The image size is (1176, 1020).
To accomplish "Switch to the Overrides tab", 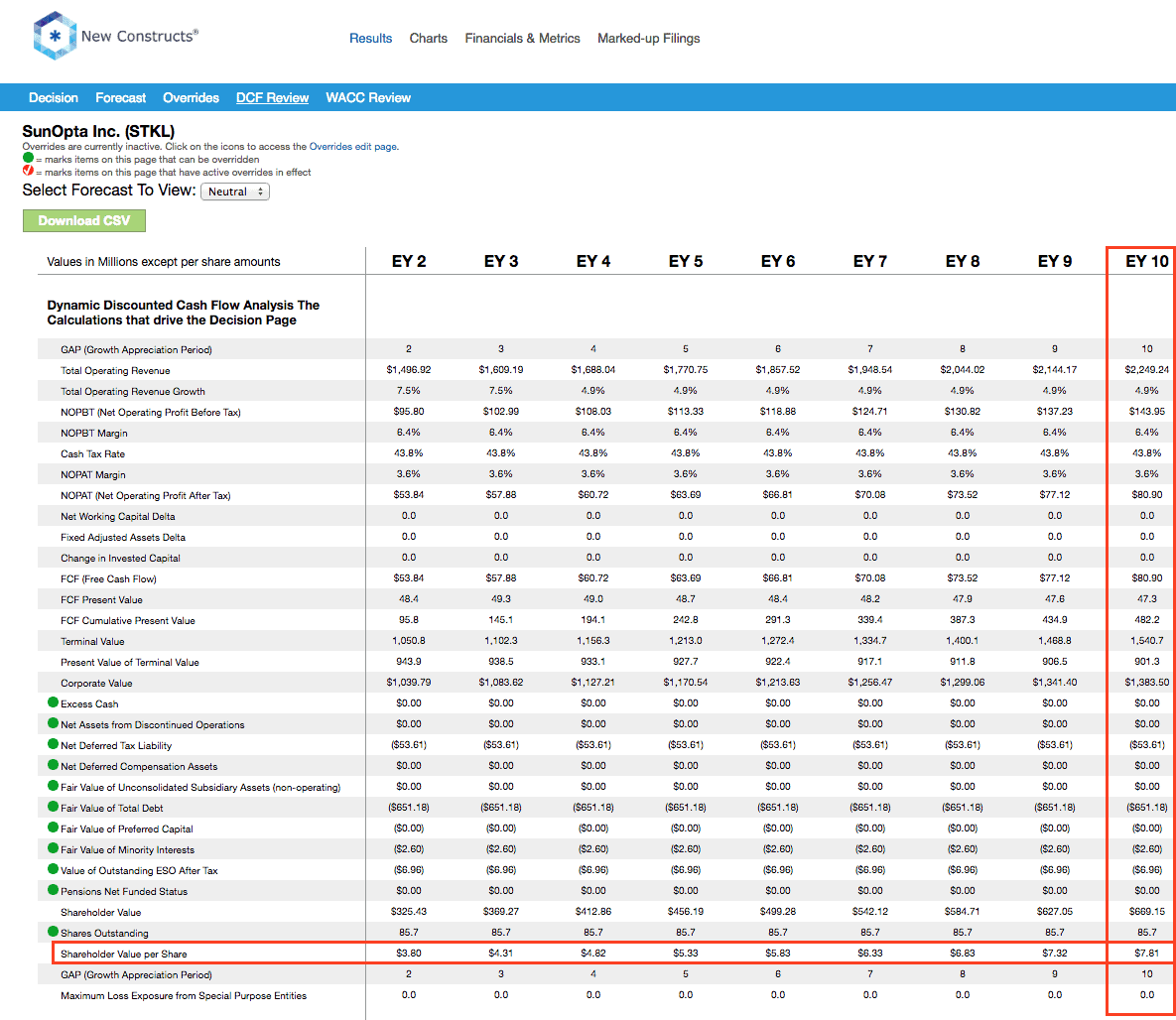I will [x=192, y=97].
